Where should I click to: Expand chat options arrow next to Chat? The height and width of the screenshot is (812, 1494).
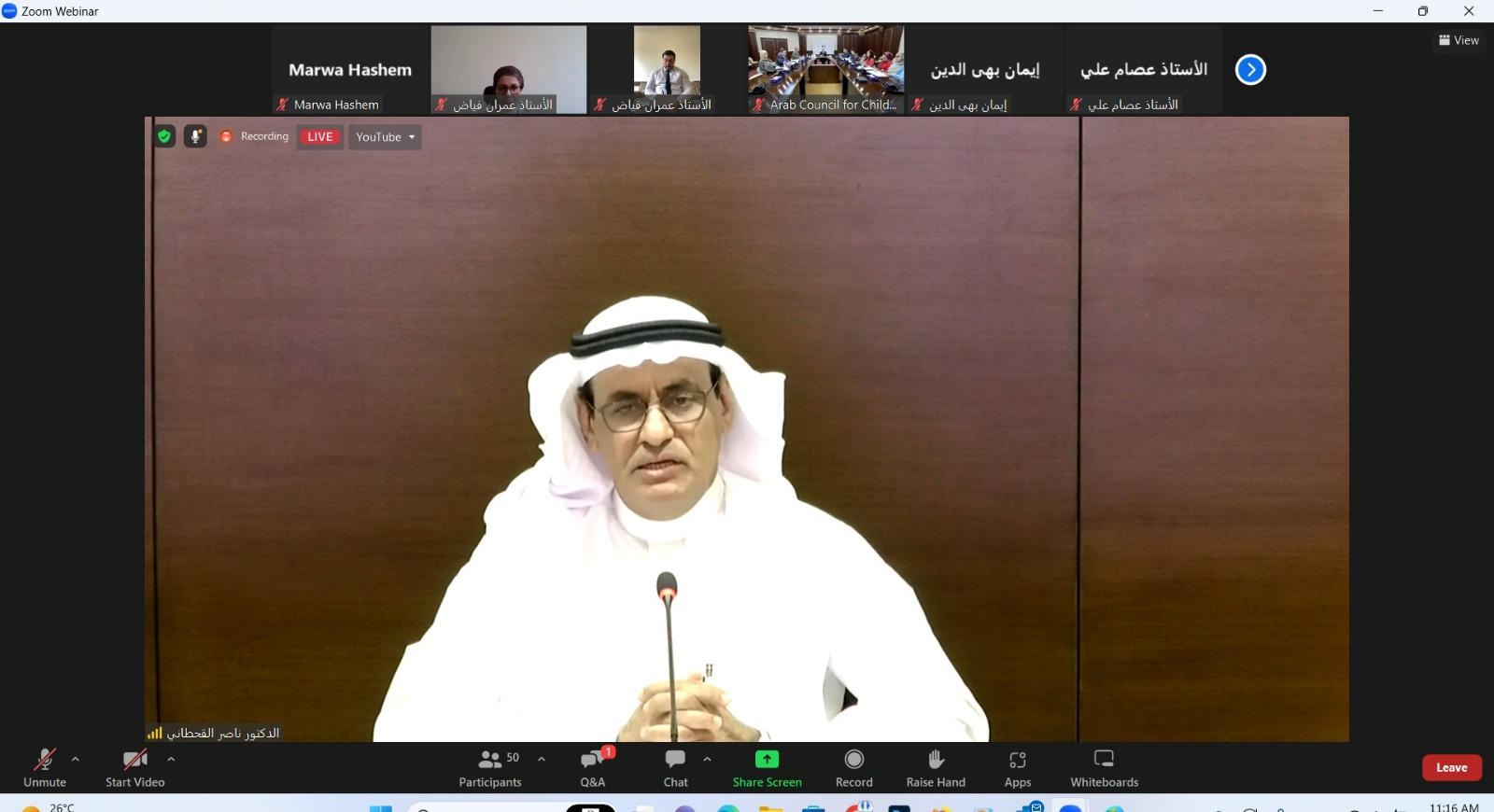(708, 759)
